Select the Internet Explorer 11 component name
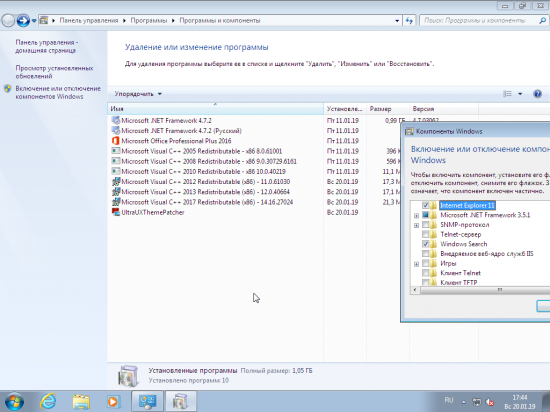The image size is (550, 412). click(467, 205)
